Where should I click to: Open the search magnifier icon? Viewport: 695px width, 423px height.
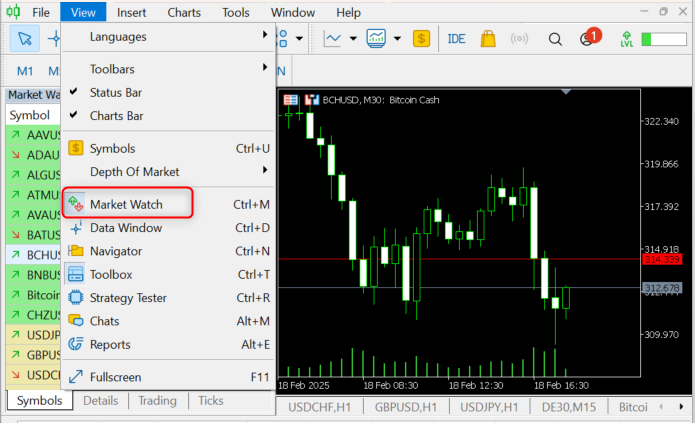[x=555, y=39]
